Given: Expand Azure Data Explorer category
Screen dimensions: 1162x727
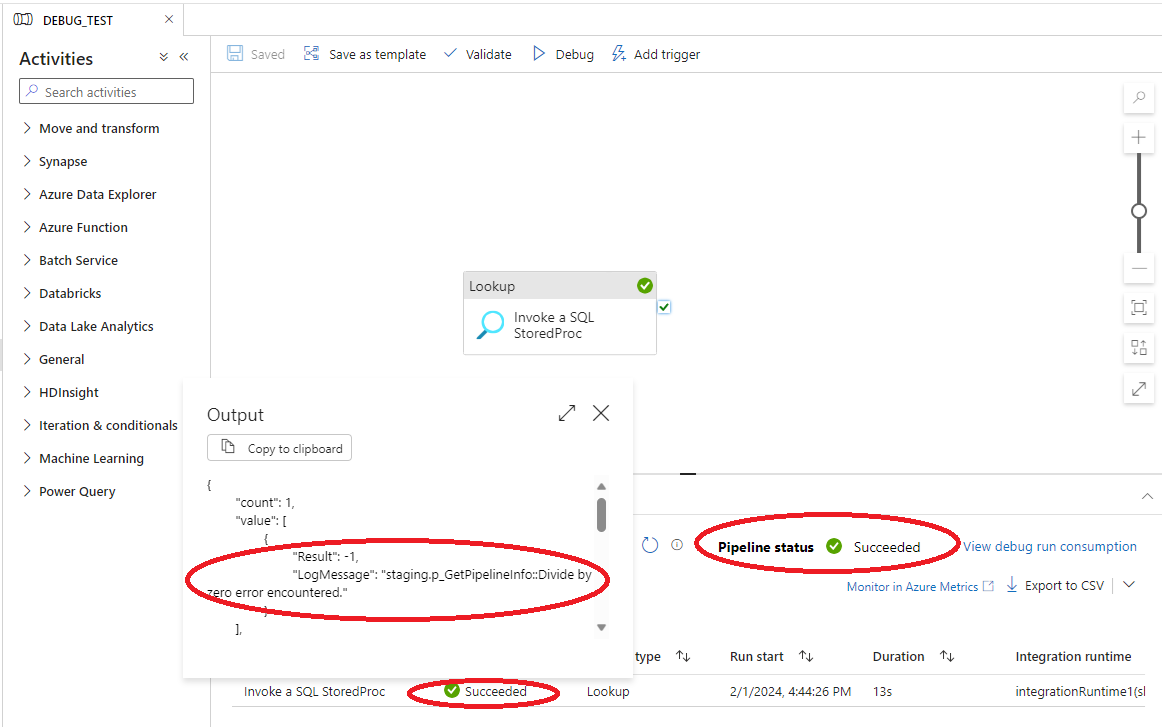Looking at the screenshot, I should (90, 194).
